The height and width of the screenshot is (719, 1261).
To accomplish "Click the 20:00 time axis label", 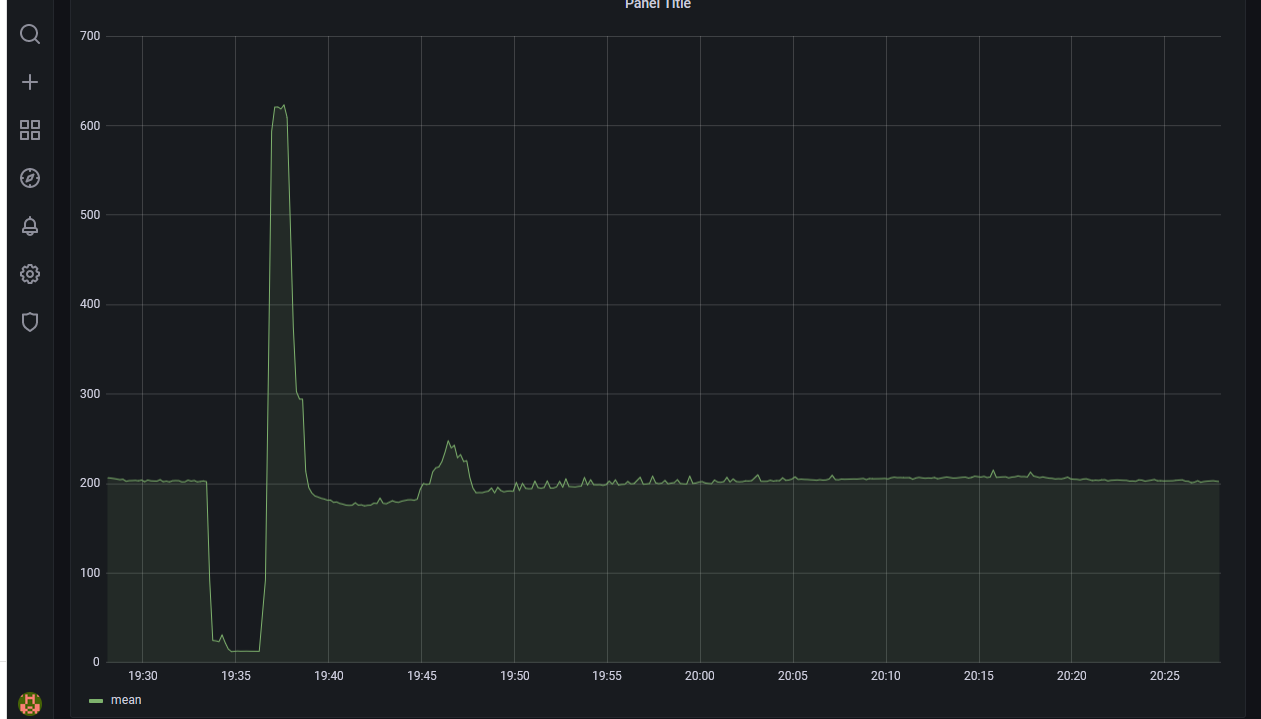I will point(700,676).
